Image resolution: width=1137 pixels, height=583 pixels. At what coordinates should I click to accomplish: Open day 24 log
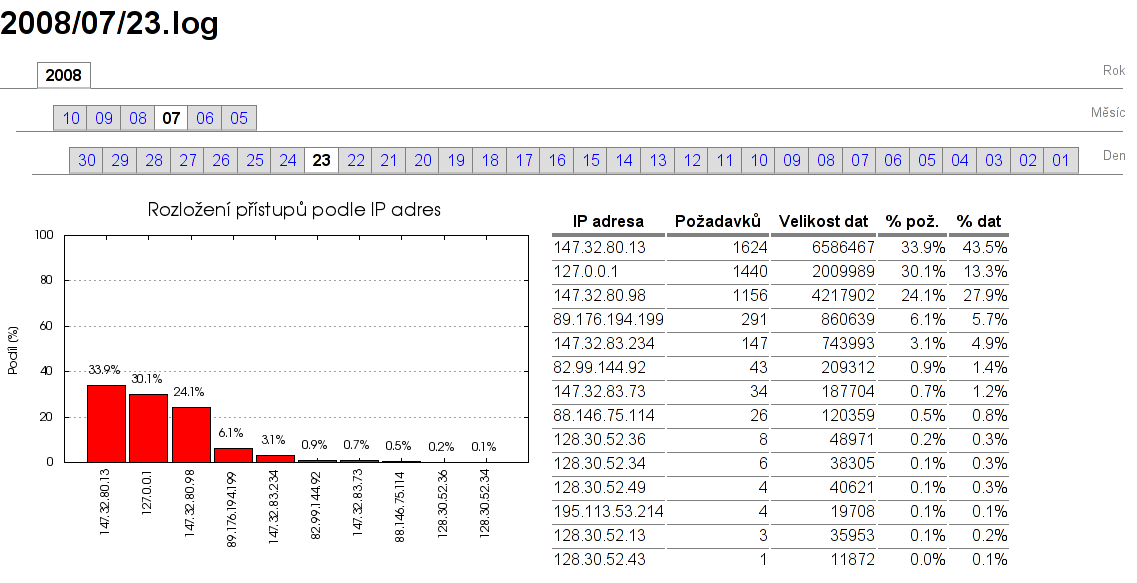(288, 160)
